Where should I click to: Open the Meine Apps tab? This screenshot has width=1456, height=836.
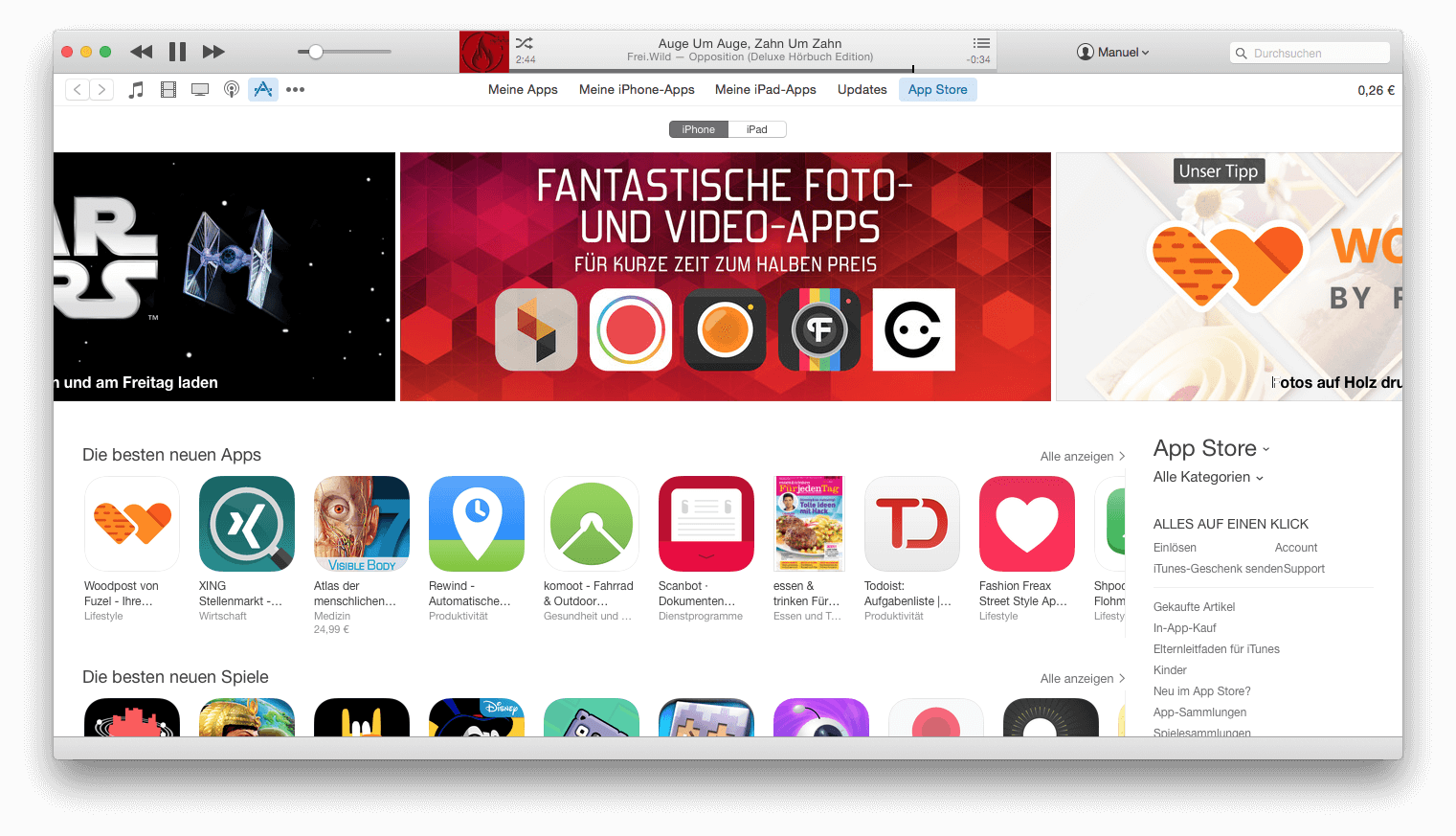(x=523, y=90)
